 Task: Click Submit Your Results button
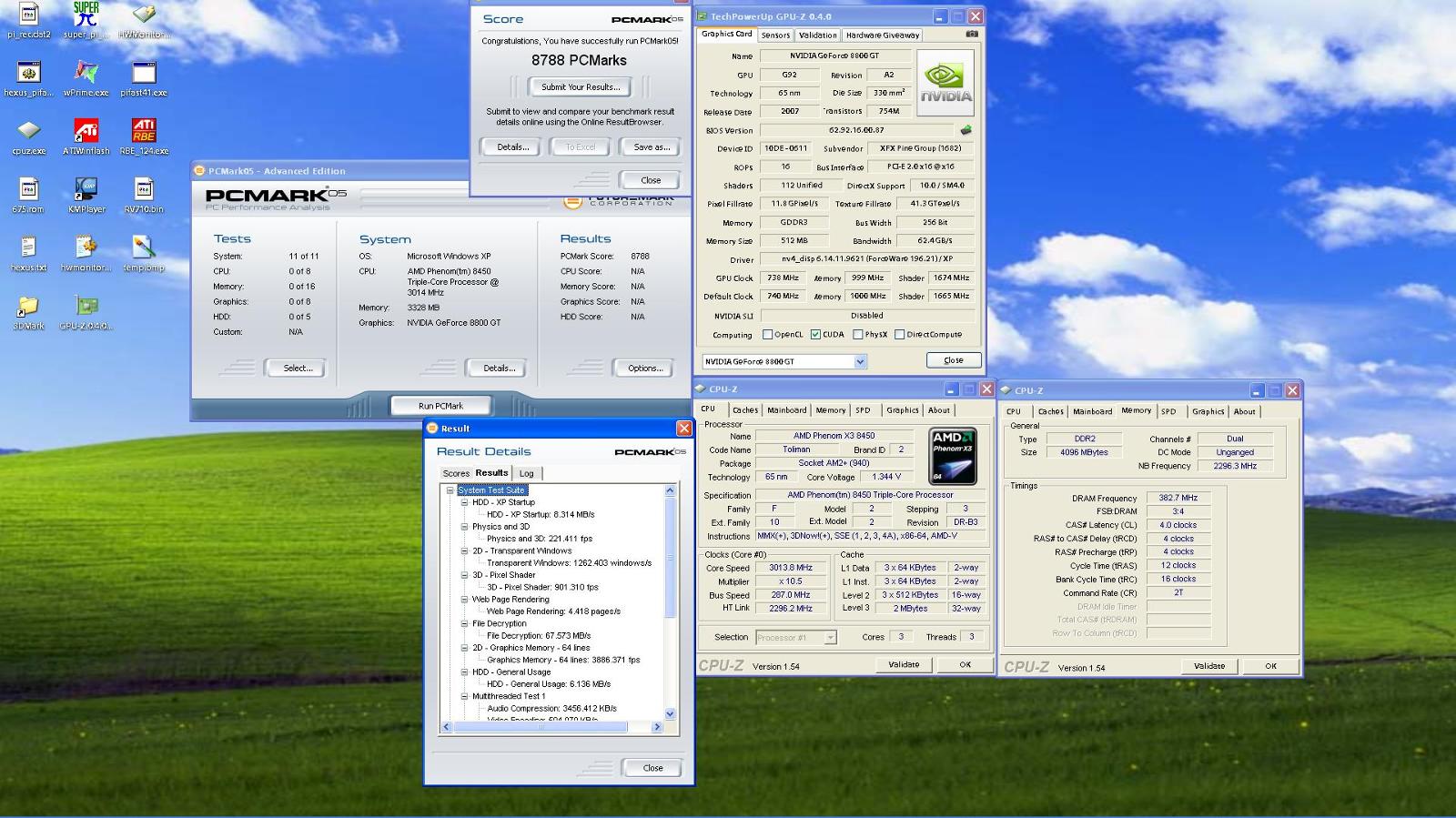(x=581, y=87)
